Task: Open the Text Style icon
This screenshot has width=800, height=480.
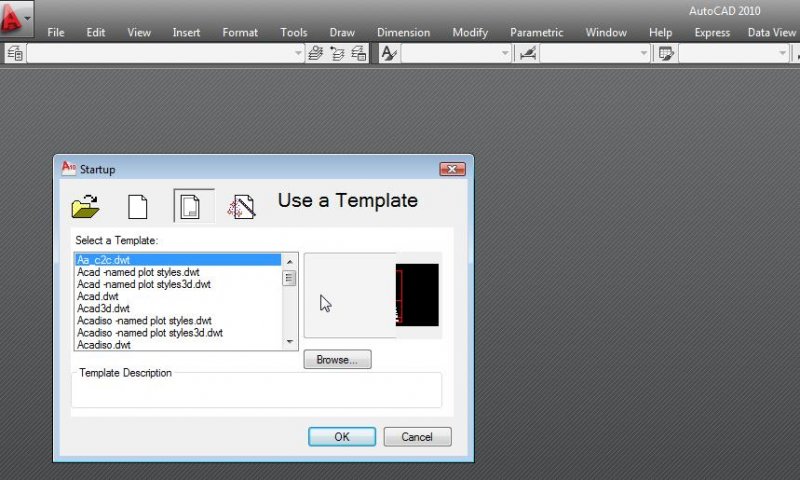Action: [389, 53]
